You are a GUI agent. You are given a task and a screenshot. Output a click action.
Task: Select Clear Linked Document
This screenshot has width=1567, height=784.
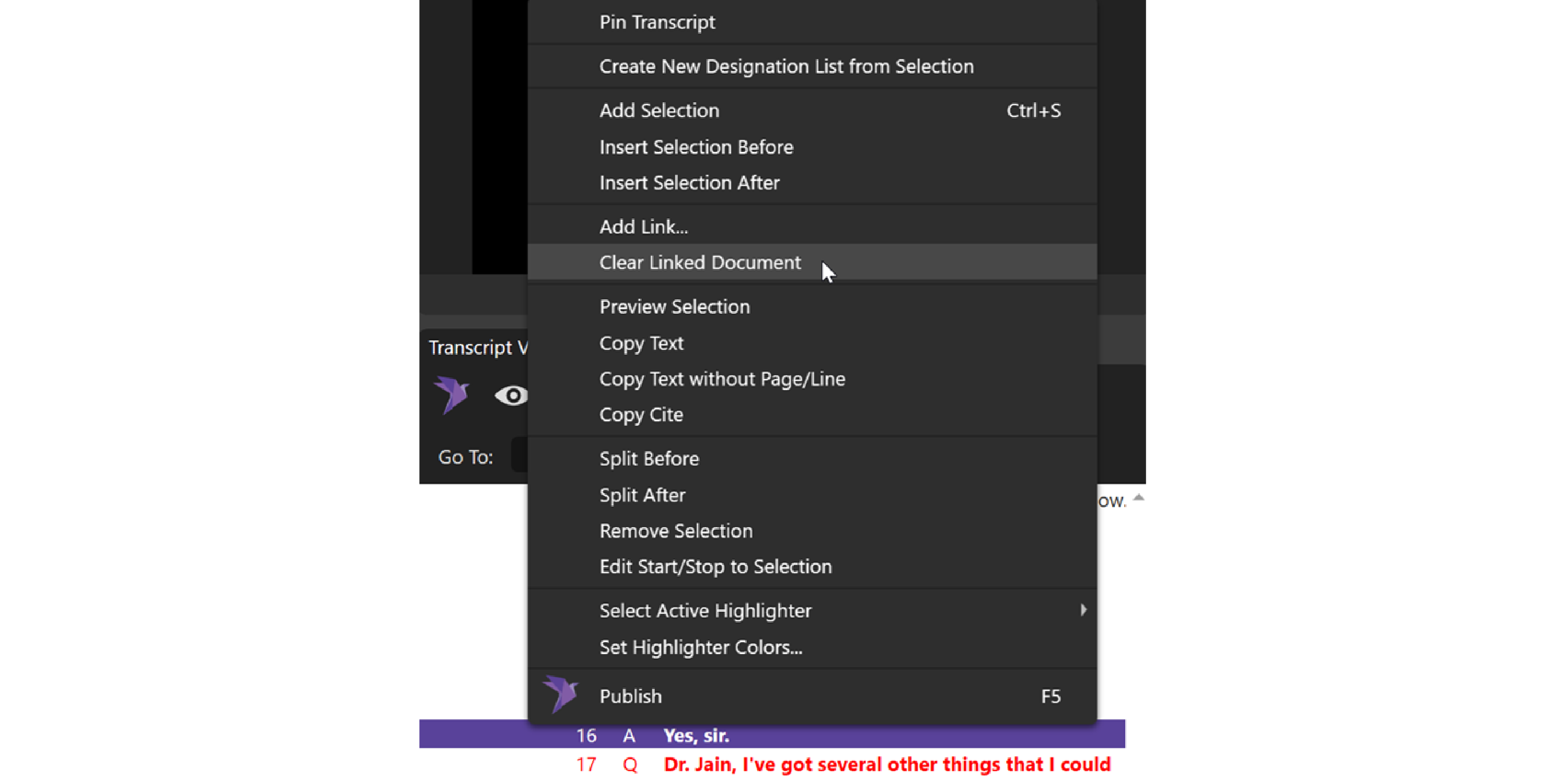click(700, 263)
